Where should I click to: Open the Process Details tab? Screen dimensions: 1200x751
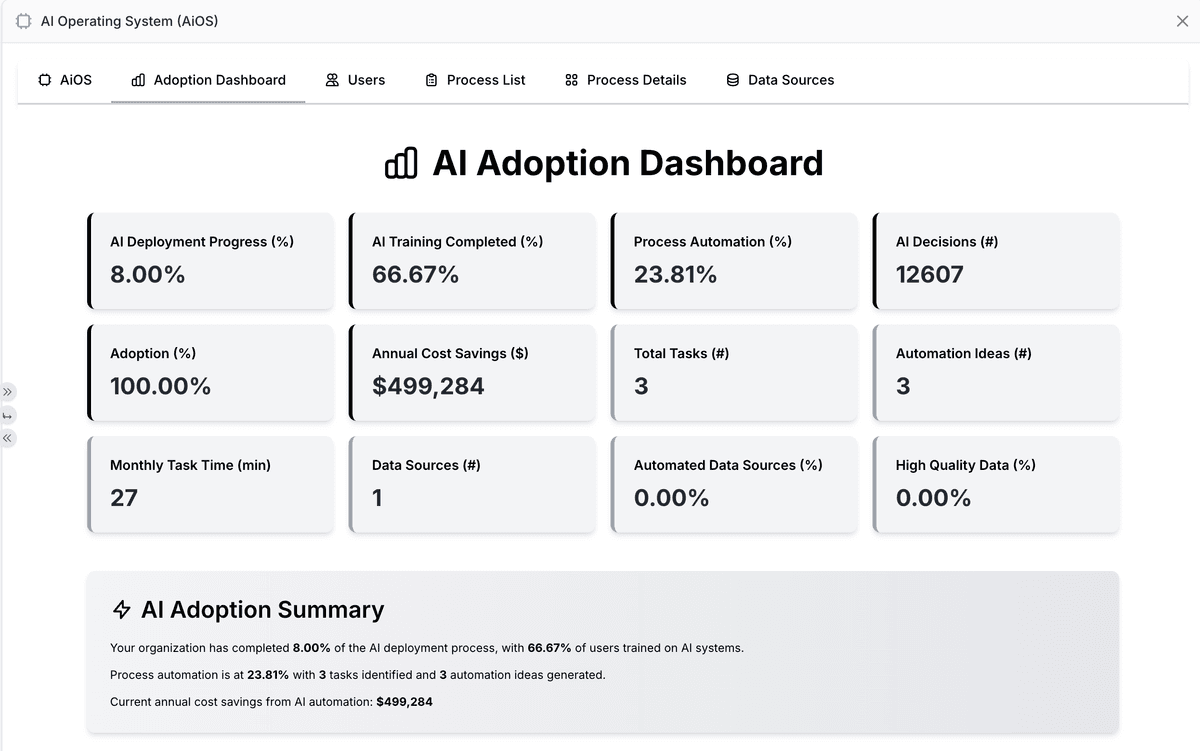pyautogui.click(x=626, y=80)
